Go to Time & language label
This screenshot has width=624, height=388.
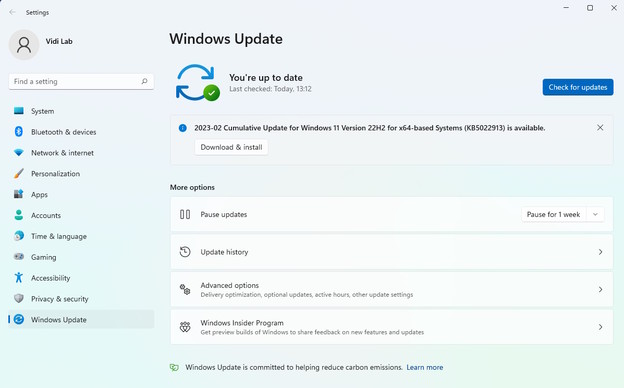pos(59,236)
